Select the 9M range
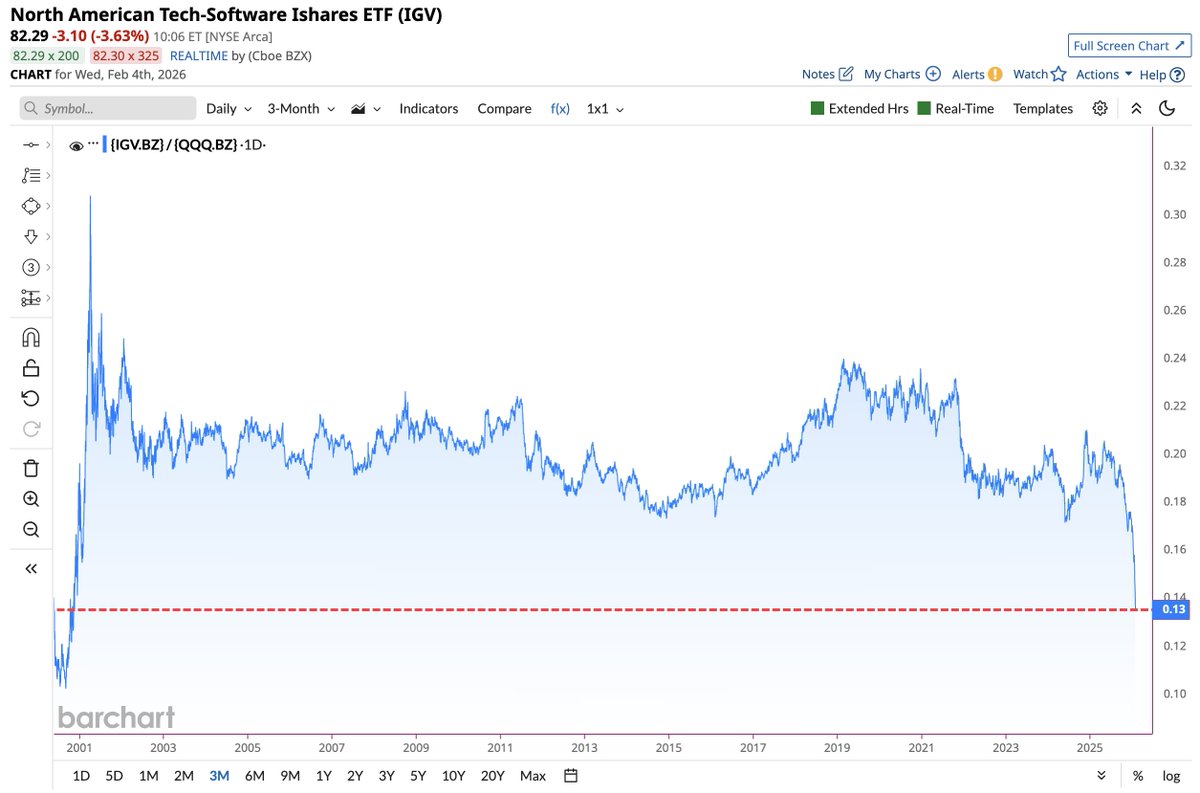1200x793 pixels. click(x=290, y=775)
